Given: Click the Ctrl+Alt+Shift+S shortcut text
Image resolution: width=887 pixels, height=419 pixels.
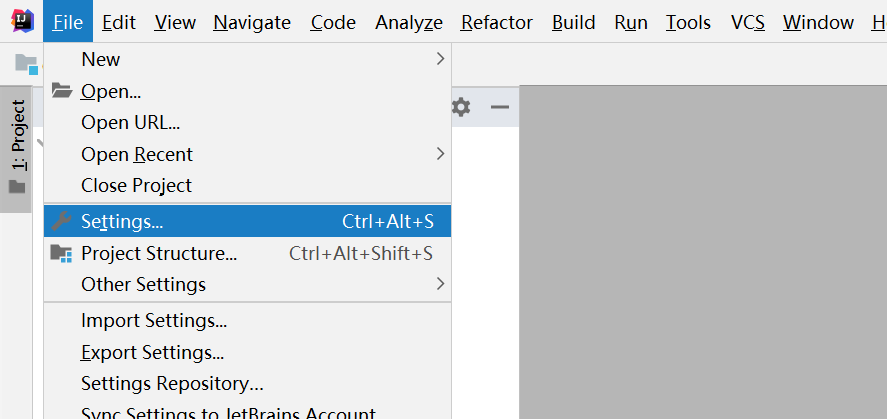Looking at the screenshot, I should click(361, 253).
